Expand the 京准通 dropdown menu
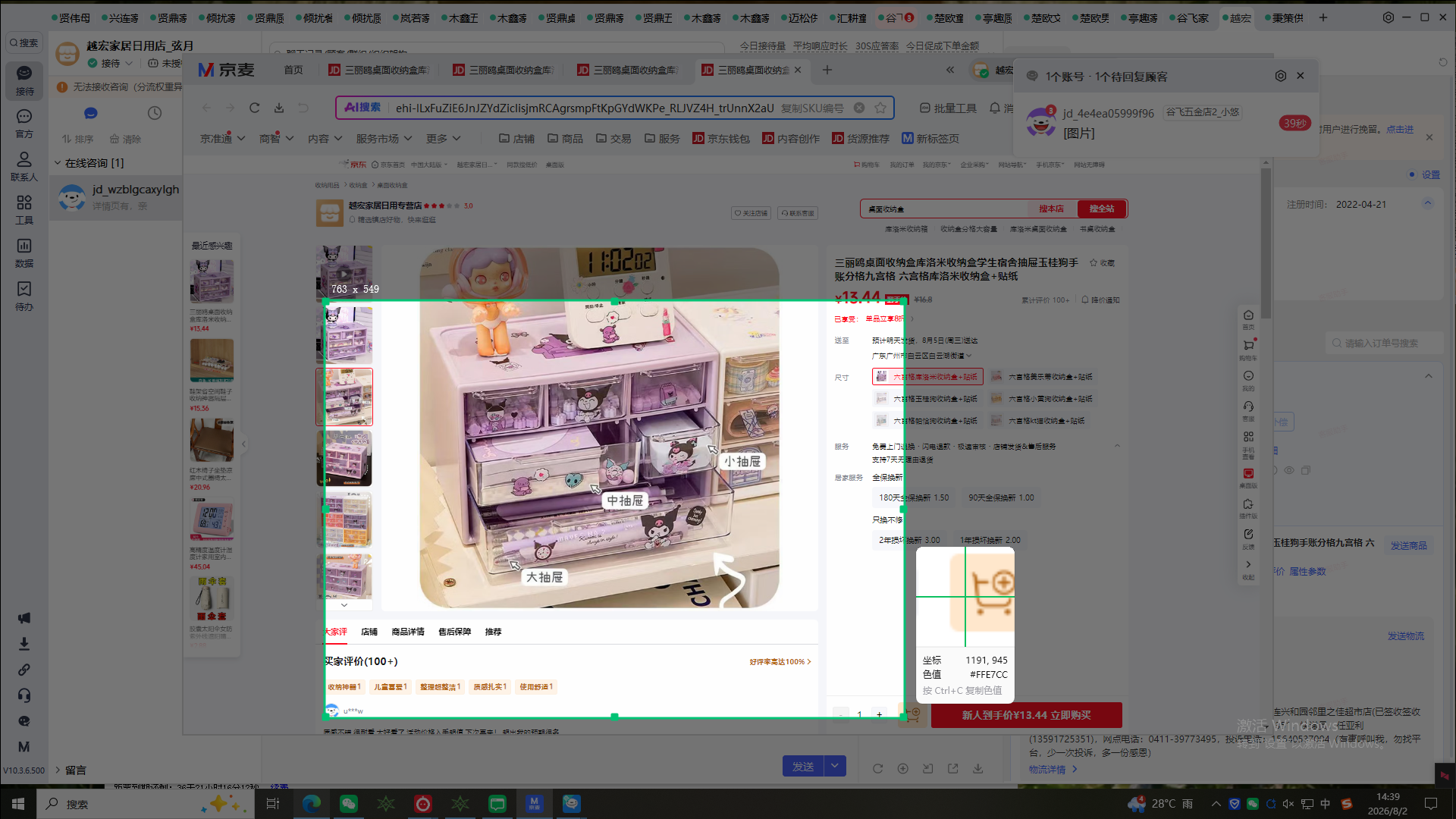The width and height of the screenshot is (1456, 819). click(222, 139)
